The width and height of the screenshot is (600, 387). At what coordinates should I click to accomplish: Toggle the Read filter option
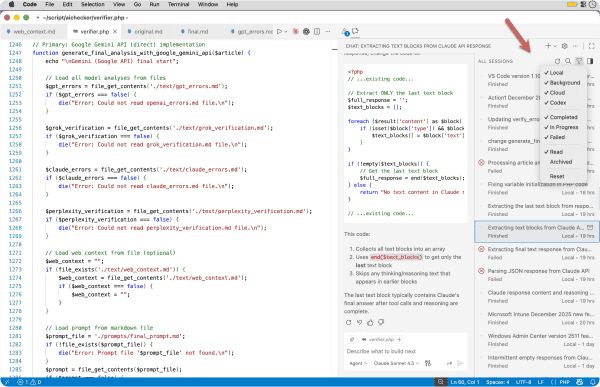click(x=562, y=152)
